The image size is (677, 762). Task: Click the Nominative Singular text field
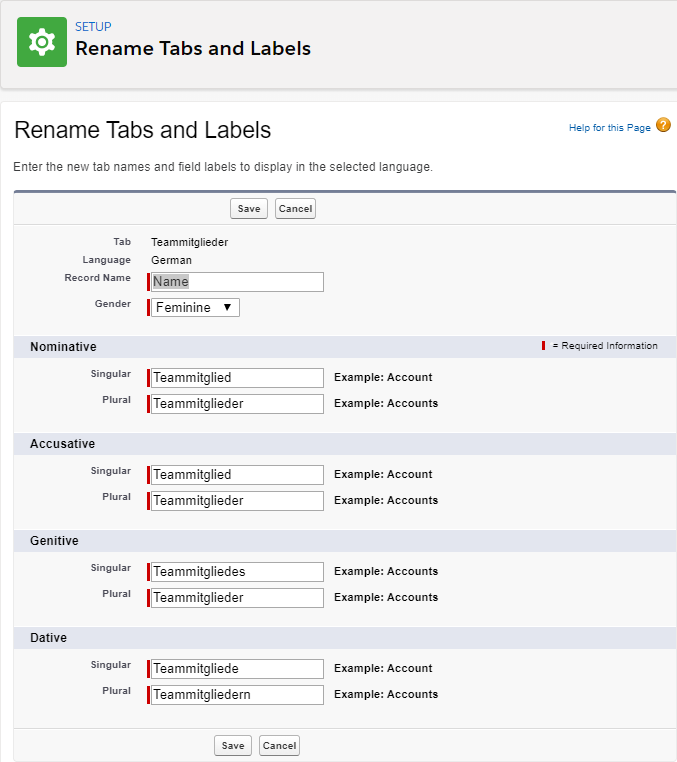click(x=237, y=378)
